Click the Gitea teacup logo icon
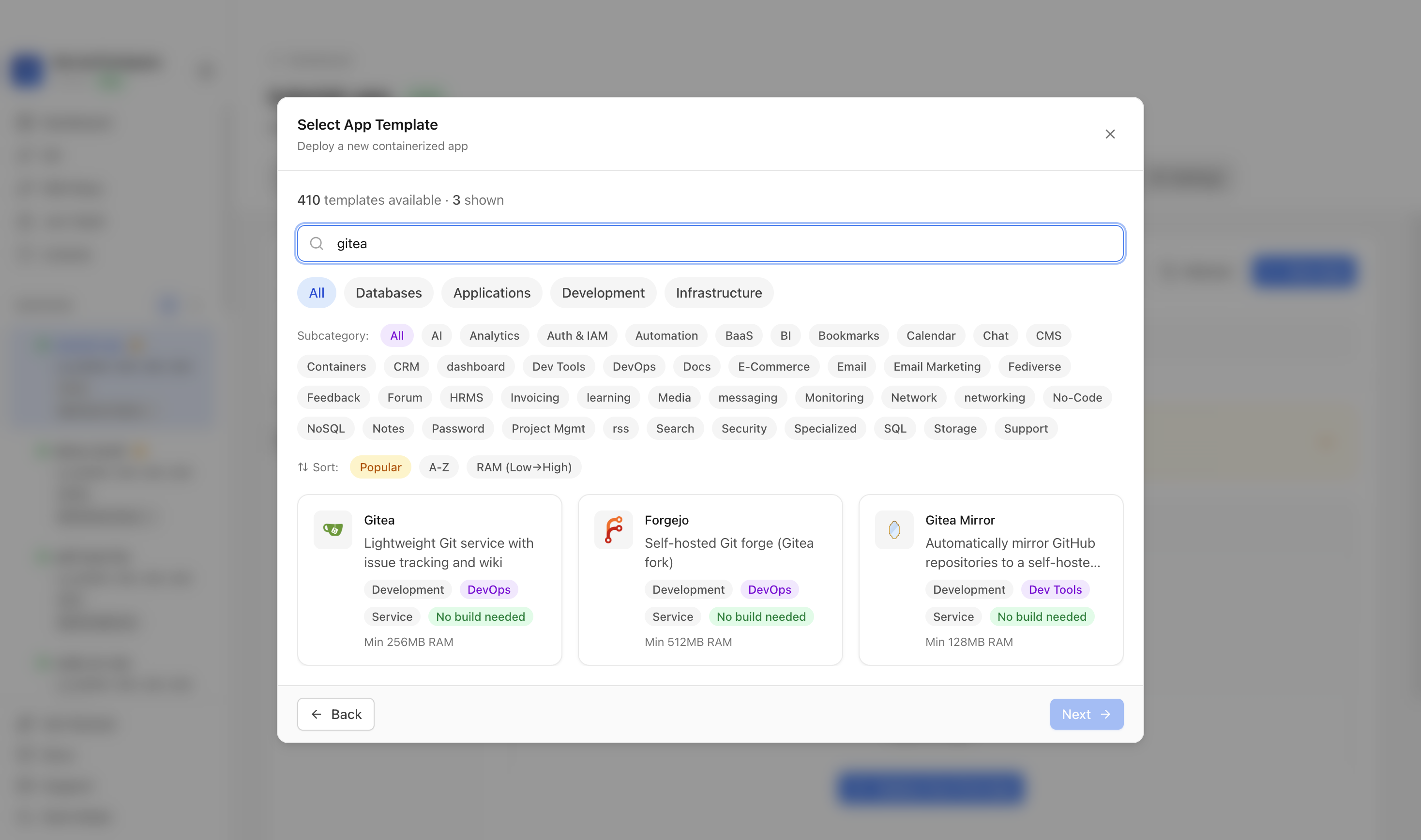This screenshot has height=840, width=1421. tap(333, 530)
